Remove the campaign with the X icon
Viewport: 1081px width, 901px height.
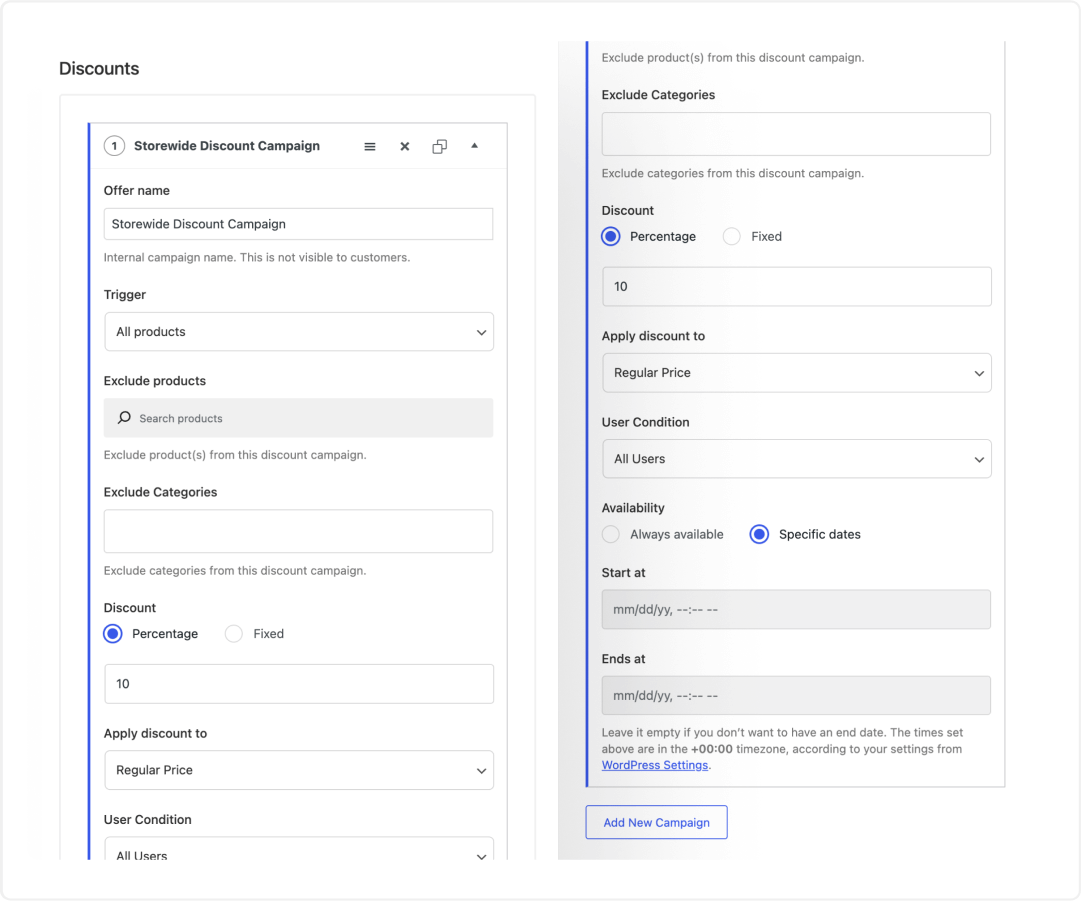tap(405, 146)
